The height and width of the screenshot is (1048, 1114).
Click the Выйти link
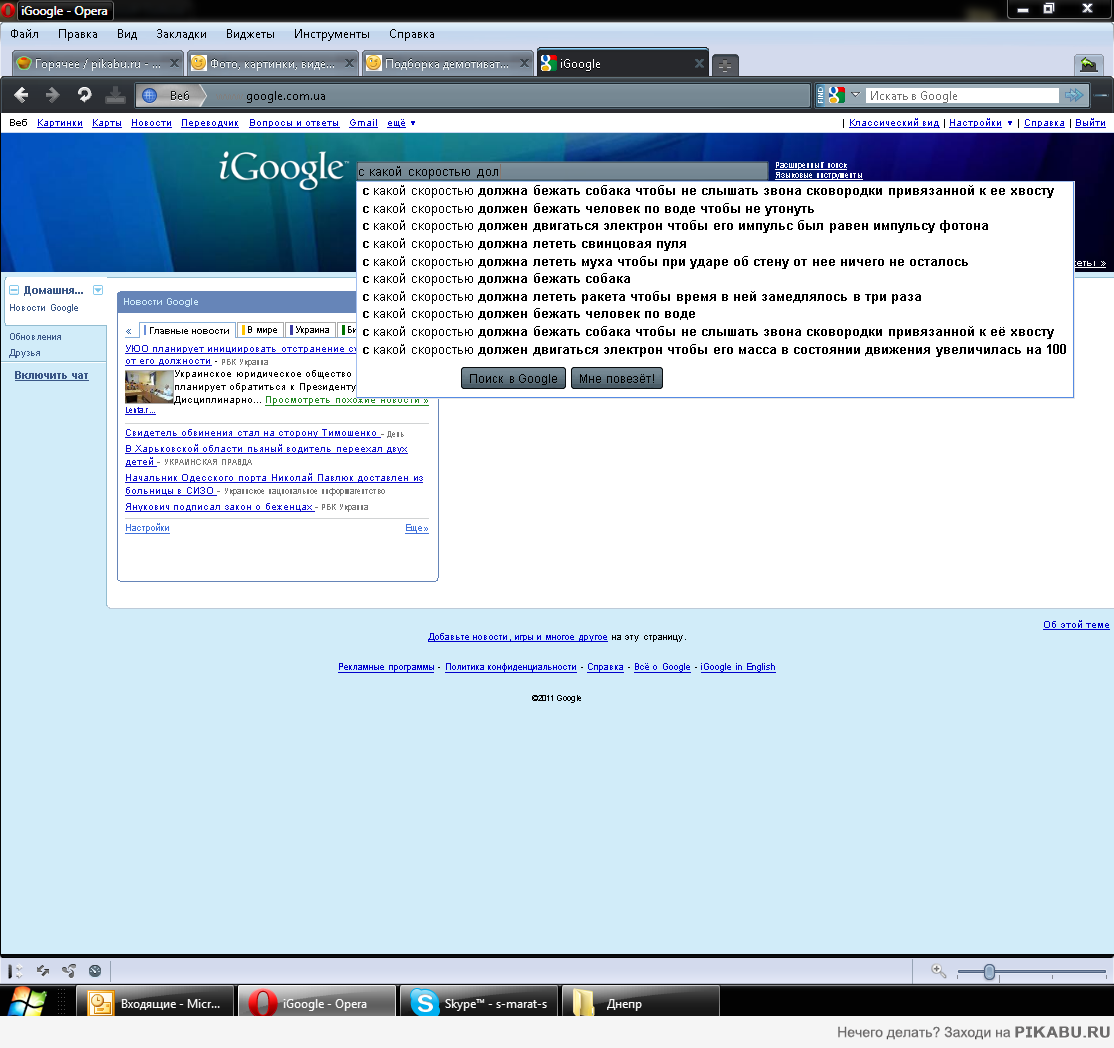point(1090,123)
